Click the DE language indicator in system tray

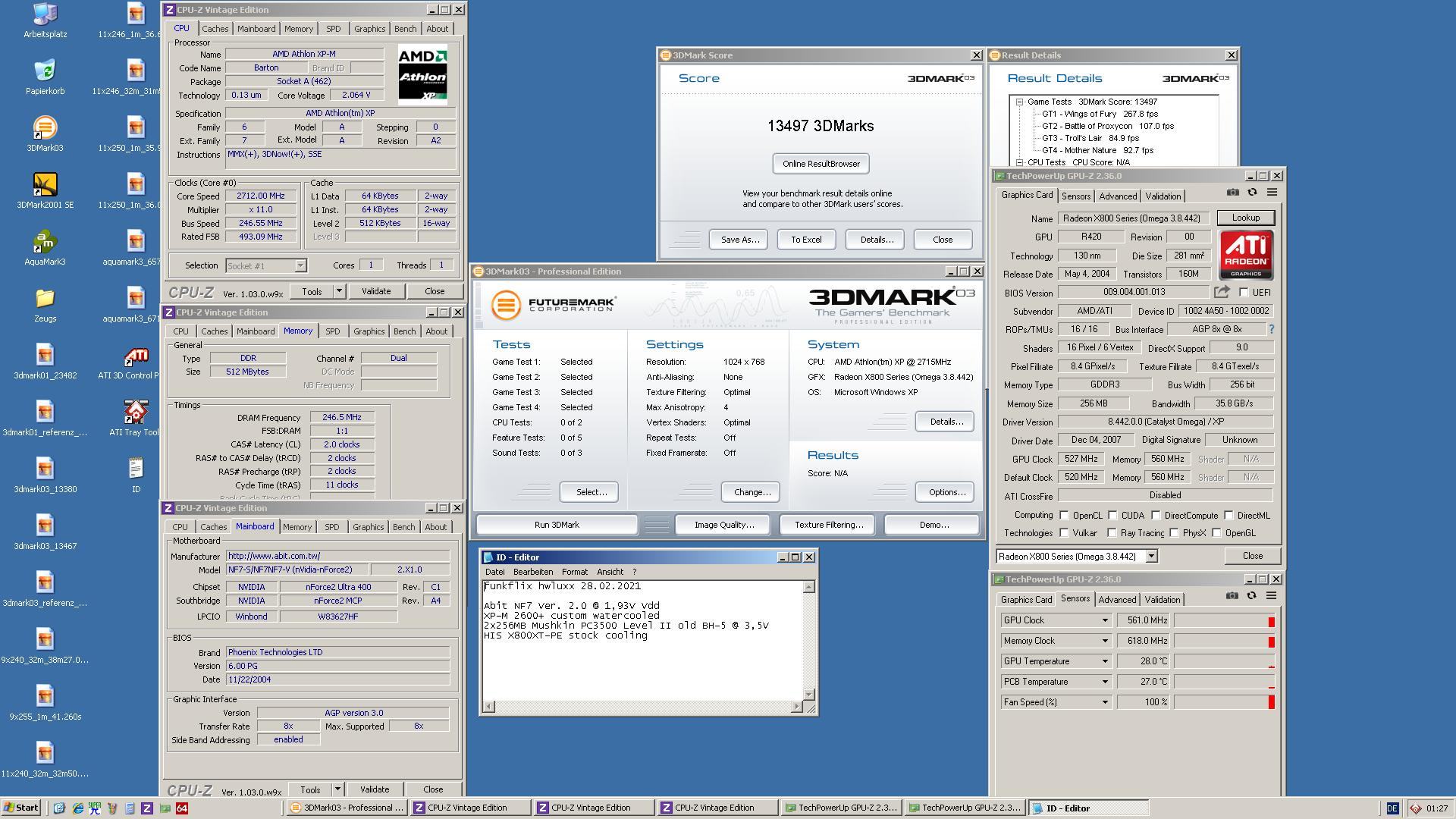pos(1392,808)
